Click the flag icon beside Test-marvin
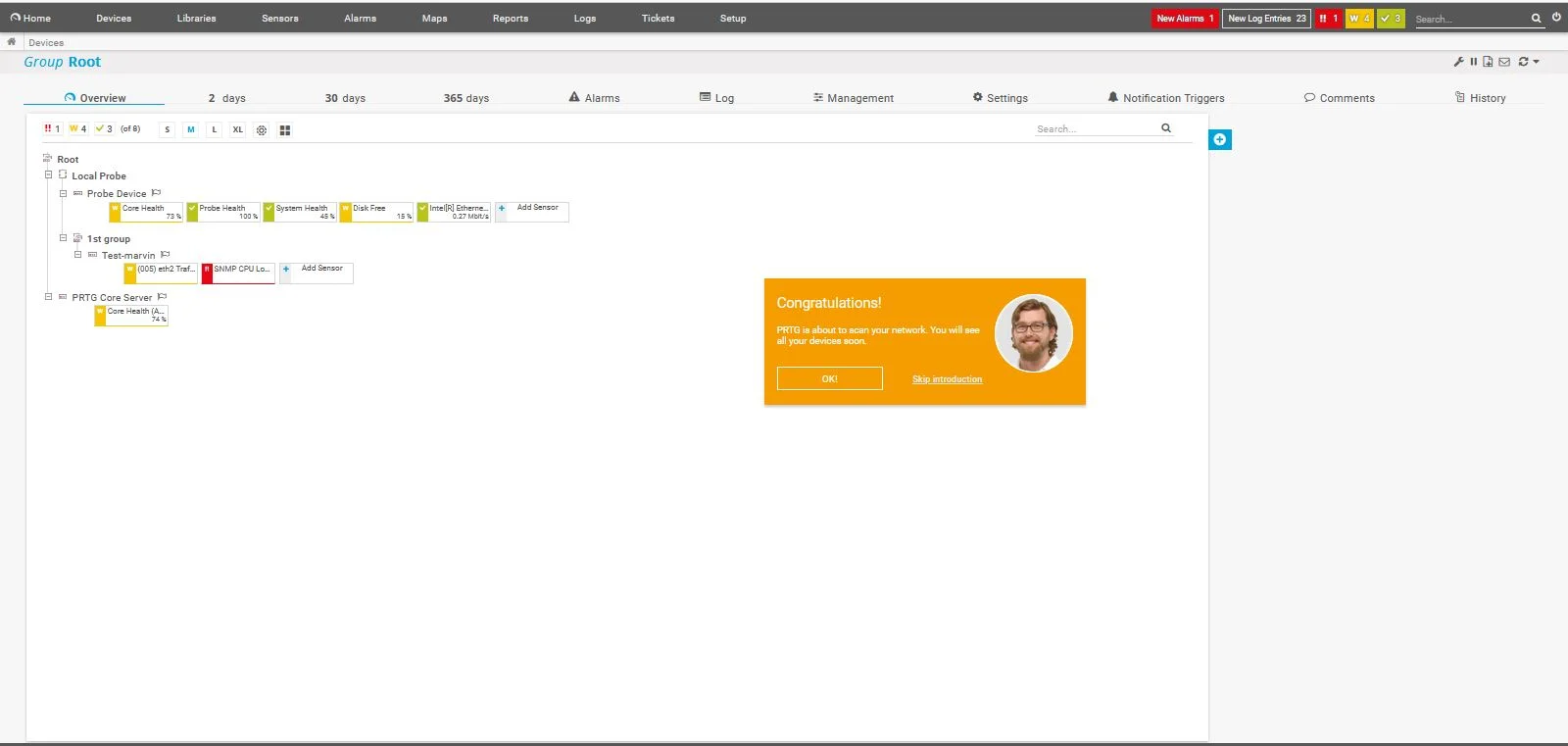1568x746 pixels. coord(165,255)
